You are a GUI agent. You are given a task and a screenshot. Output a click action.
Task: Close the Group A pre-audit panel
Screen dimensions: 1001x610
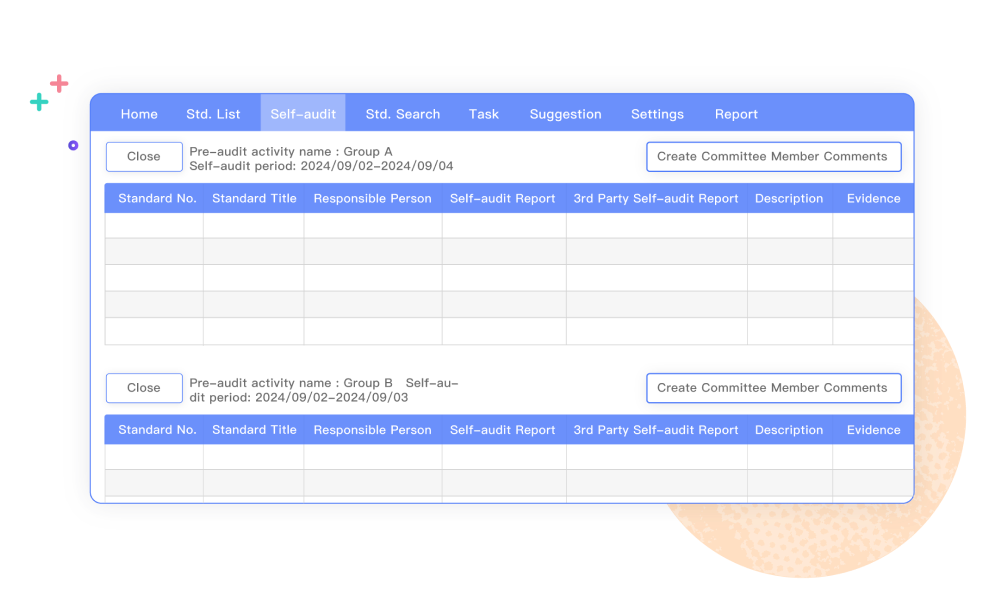coord(144,157)
